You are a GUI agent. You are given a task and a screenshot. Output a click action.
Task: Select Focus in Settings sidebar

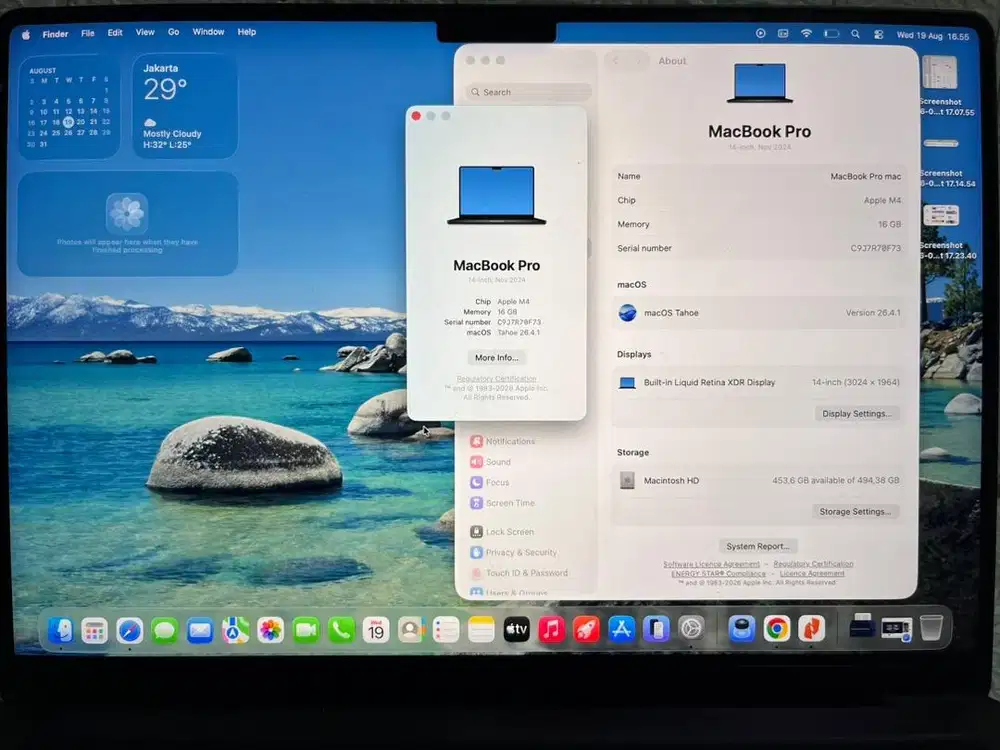pyautogui.click(x=490, y=483)
